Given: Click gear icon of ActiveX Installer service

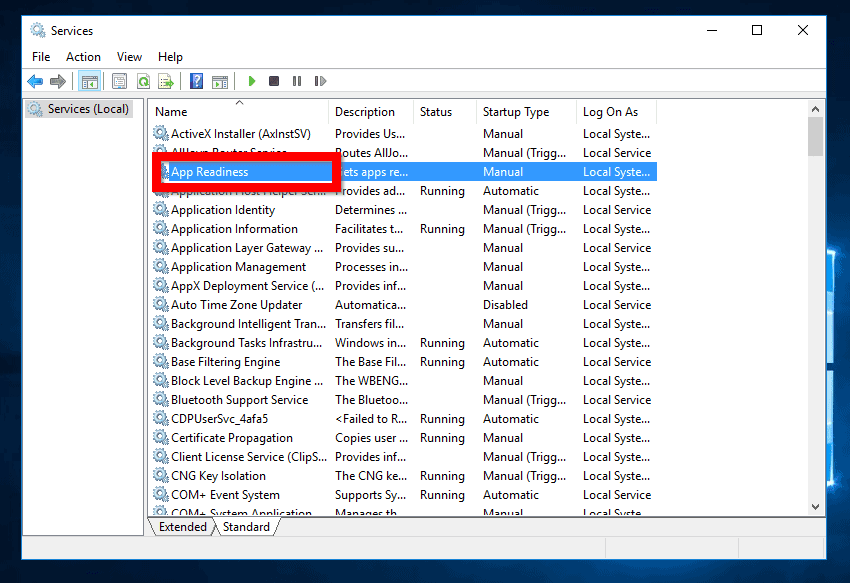Looking at the screenshot, I should 160,133.
